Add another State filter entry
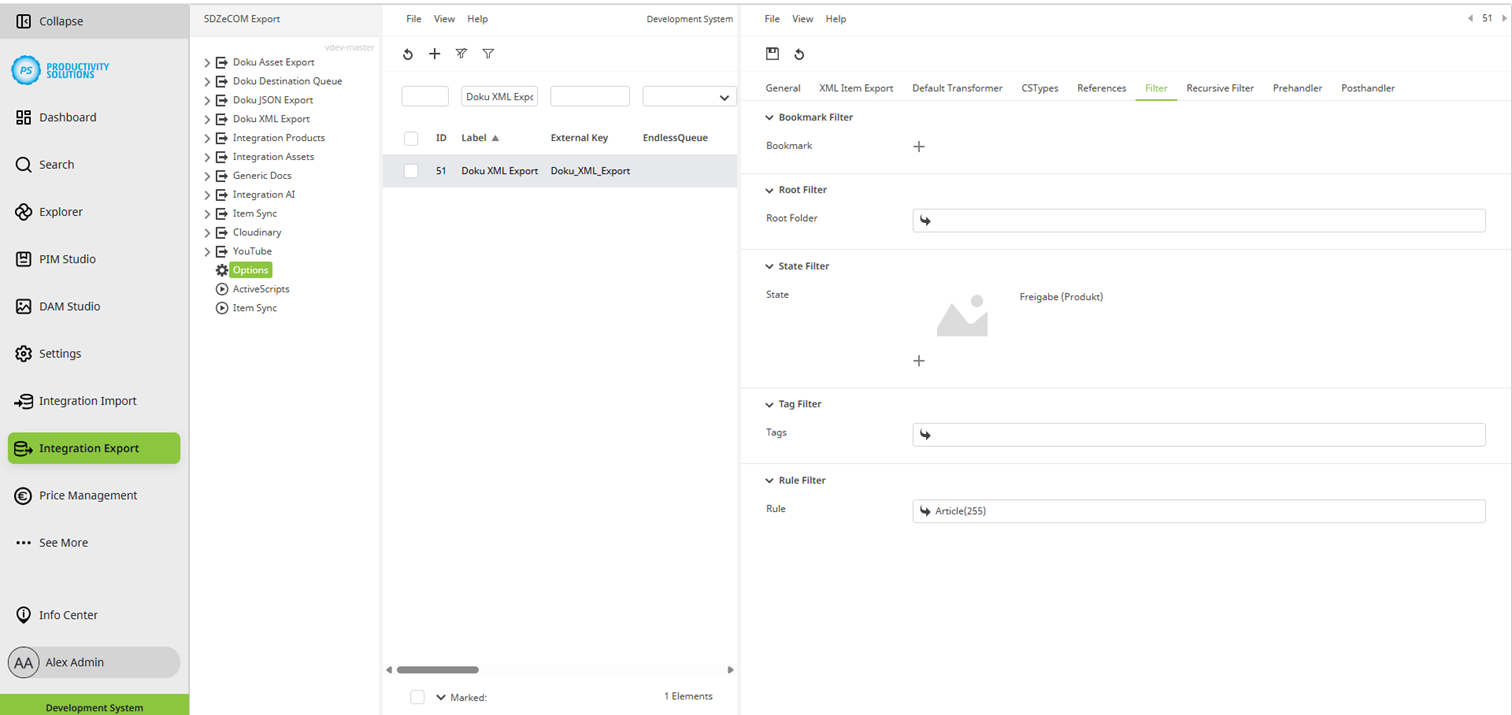Image resolution: width=1512 pixels, height=715 pixels. [x=919, y=360]
